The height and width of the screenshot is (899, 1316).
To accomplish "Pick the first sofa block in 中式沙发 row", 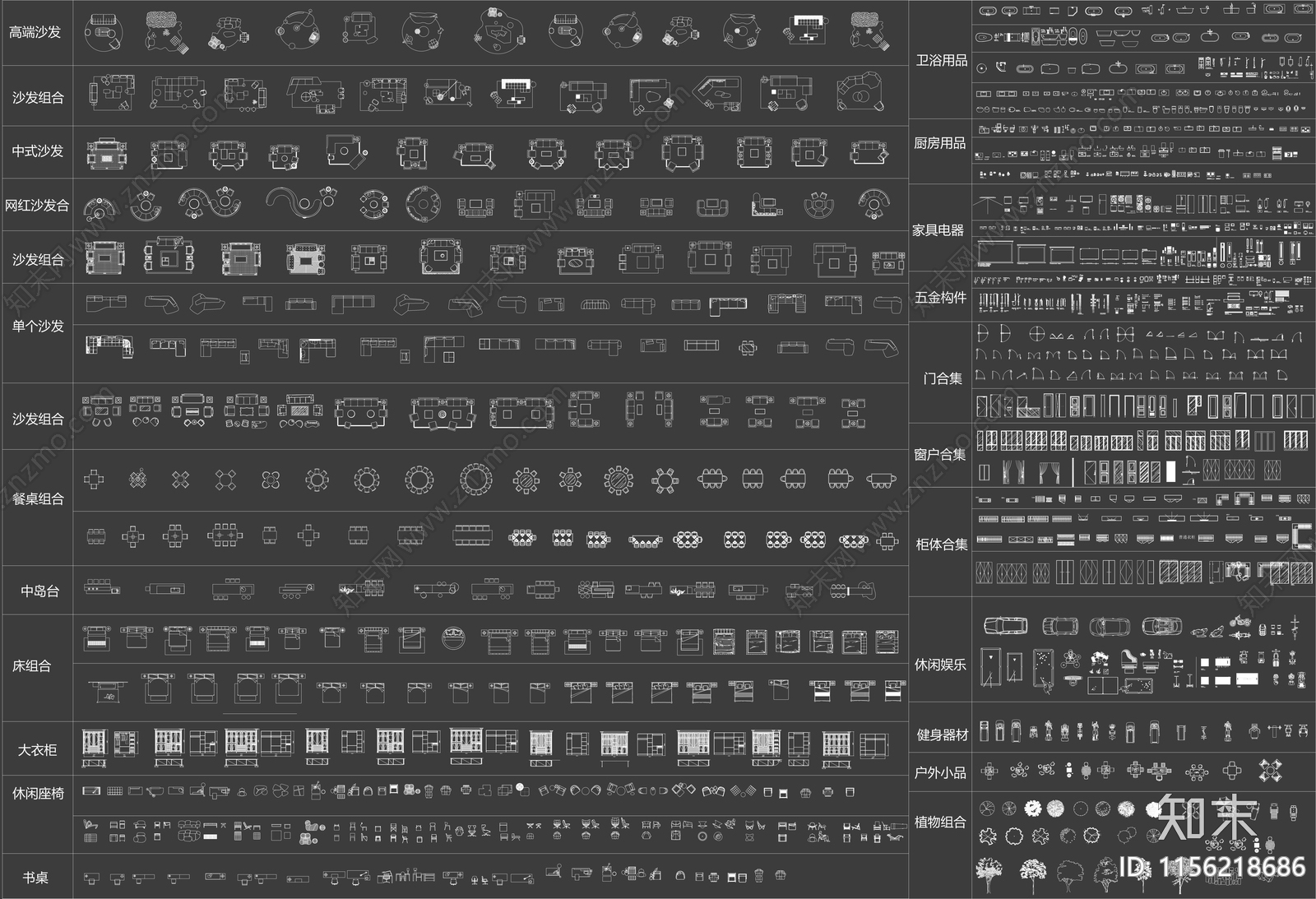I will (108, 154).
